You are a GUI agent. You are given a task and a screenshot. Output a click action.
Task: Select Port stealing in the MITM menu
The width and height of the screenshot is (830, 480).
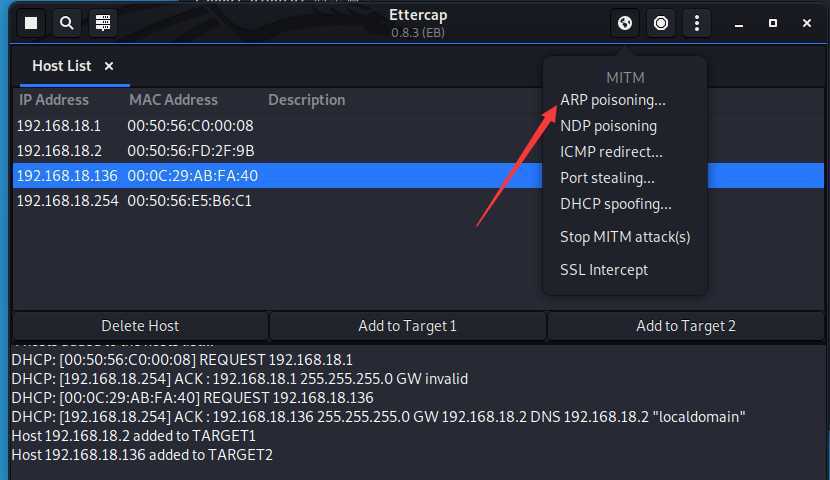pyautogui.click(x=607, y=178)
